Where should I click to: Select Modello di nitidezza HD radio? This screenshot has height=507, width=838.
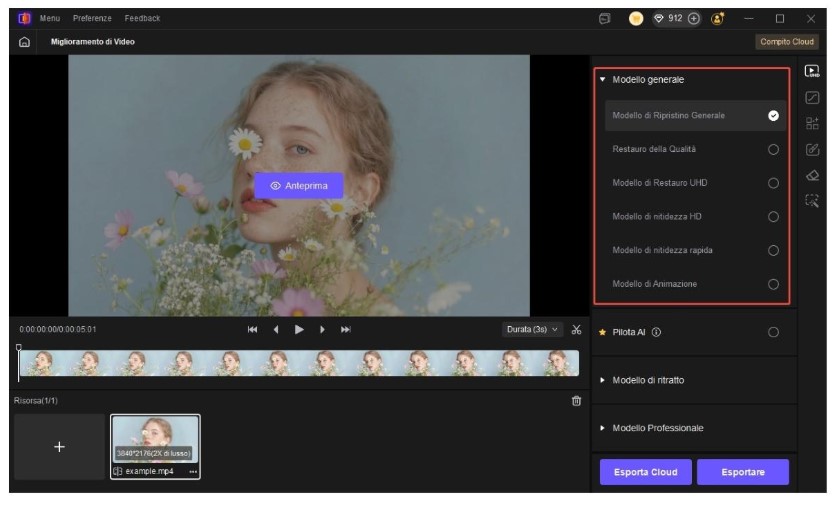773,217
